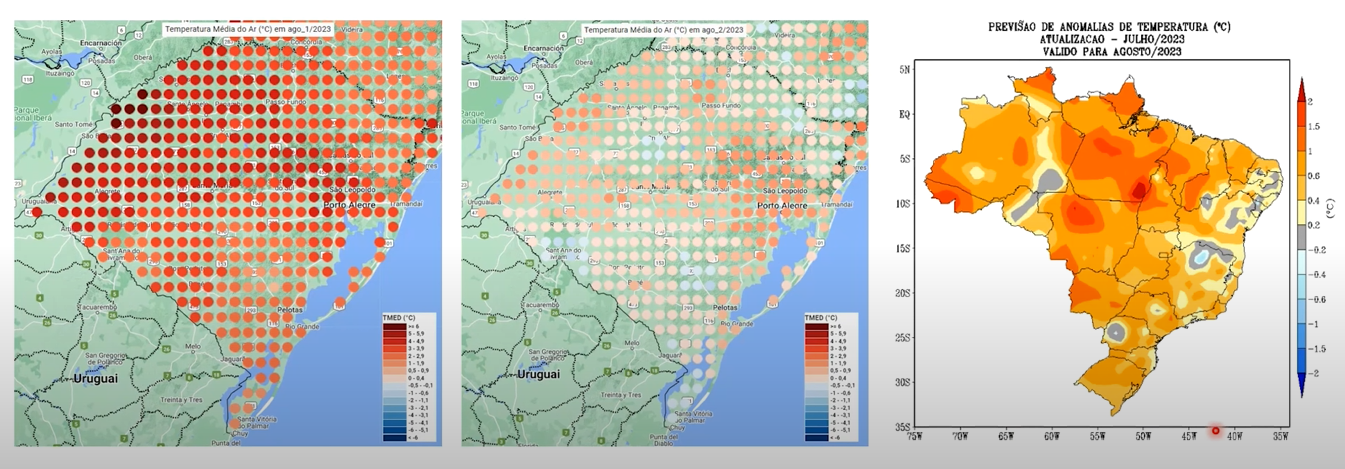Click the 55W longitude axis label
This screenshot has width=1345, height=469.
[x=1097, y=435]
